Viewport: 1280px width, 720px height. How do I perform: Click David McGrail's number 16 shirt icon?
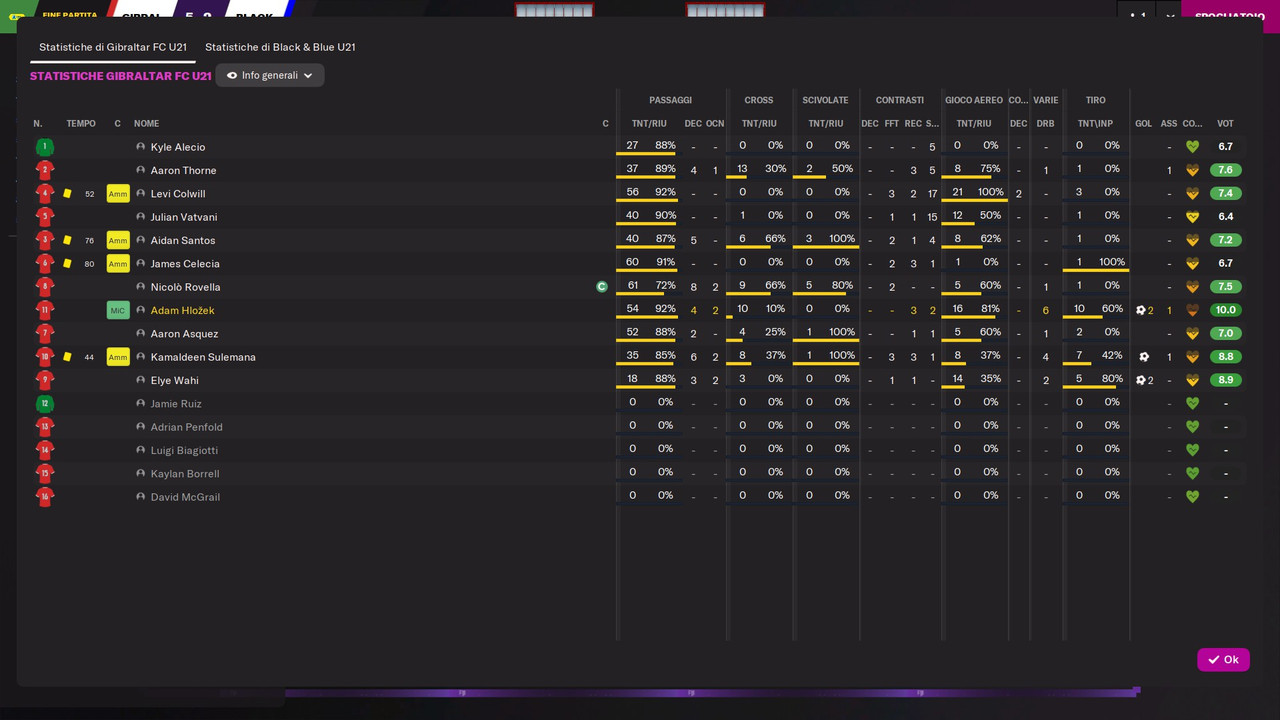44,497
